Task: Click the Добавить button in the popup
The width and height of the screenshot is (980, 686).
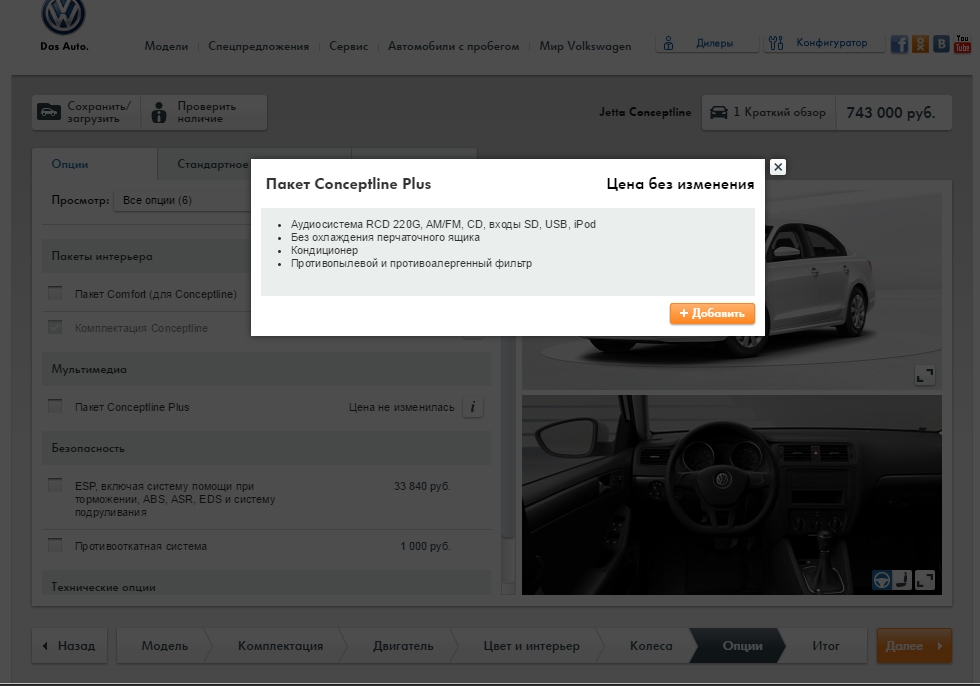Action: [x=712, y=314]
